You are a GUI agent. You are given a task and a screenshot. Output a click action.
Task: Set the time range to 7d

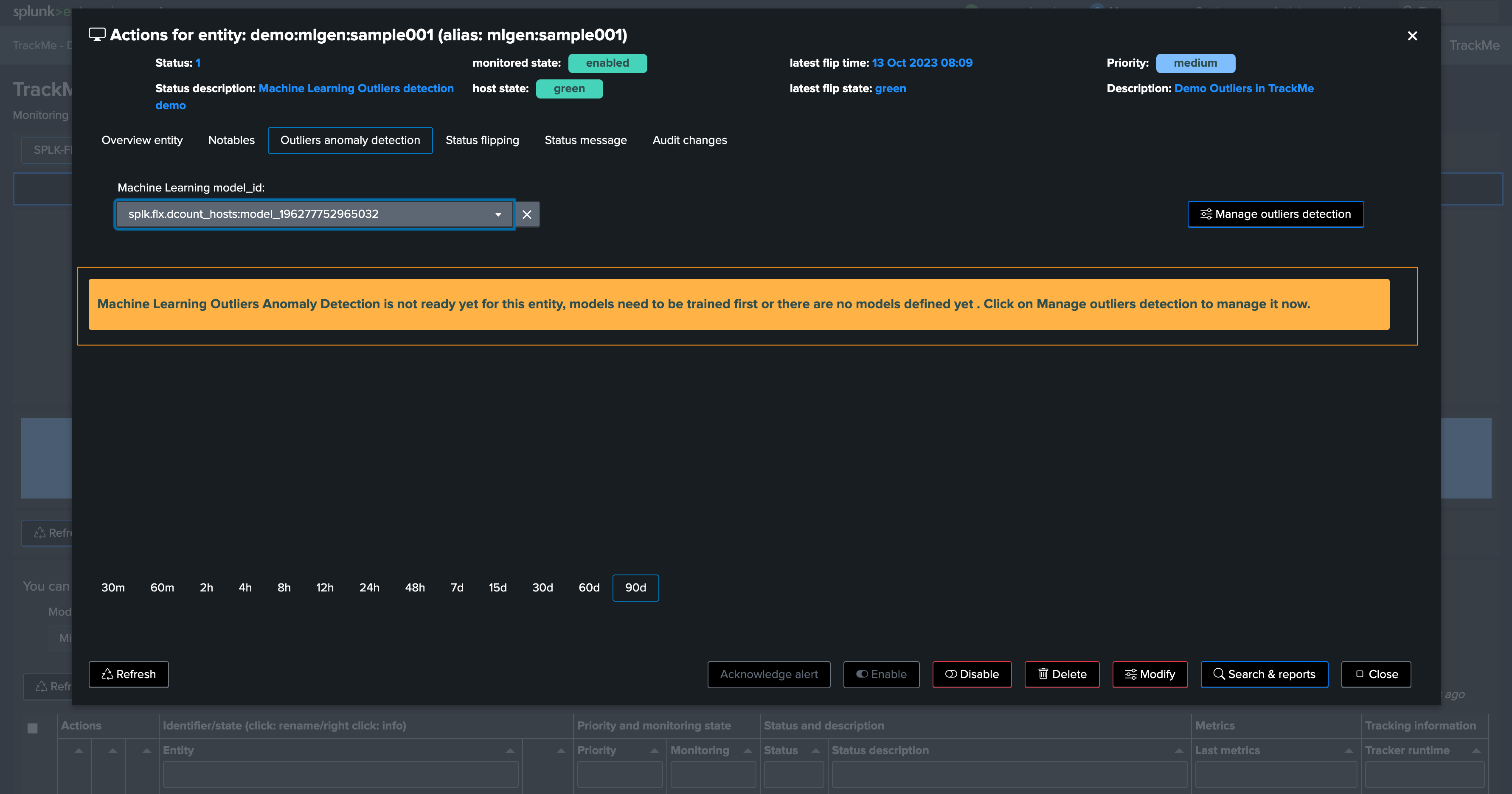457,588
